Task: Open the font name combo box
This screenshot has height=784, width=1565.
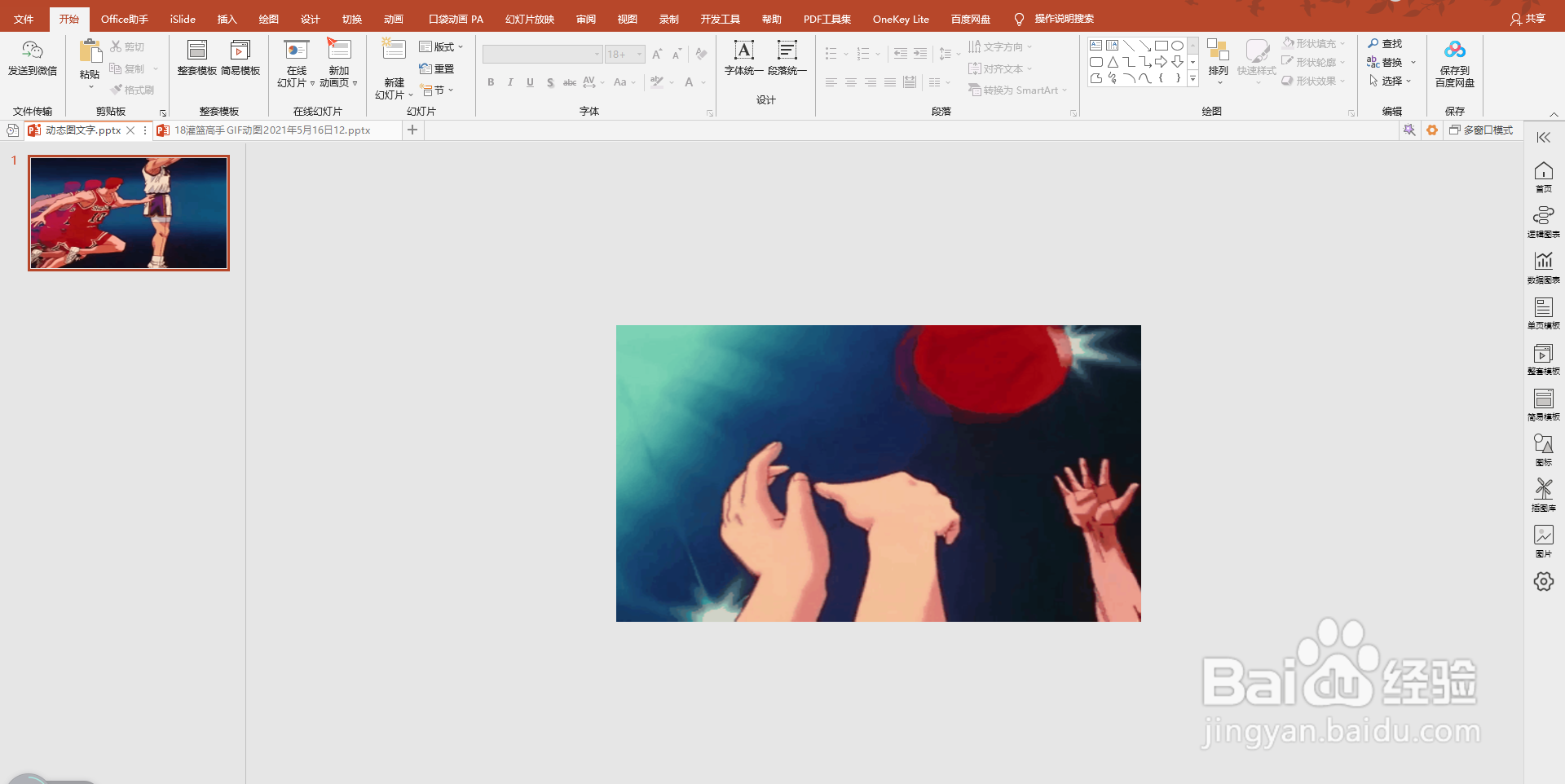Action: (542, 55)
